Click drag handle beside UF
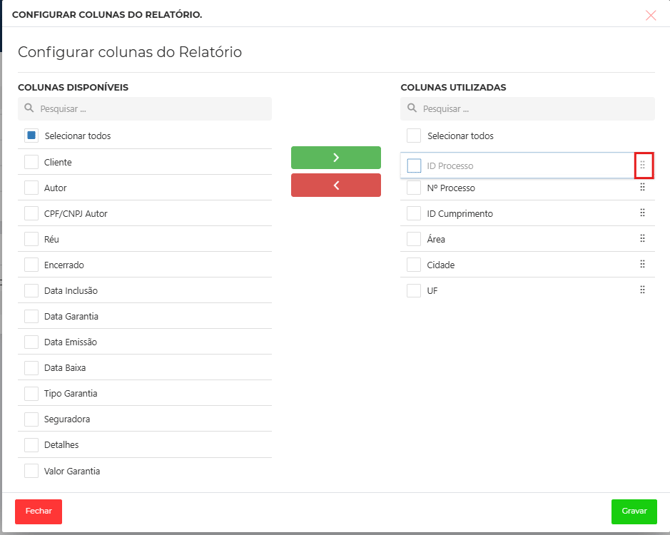 [x=642, y=290]
